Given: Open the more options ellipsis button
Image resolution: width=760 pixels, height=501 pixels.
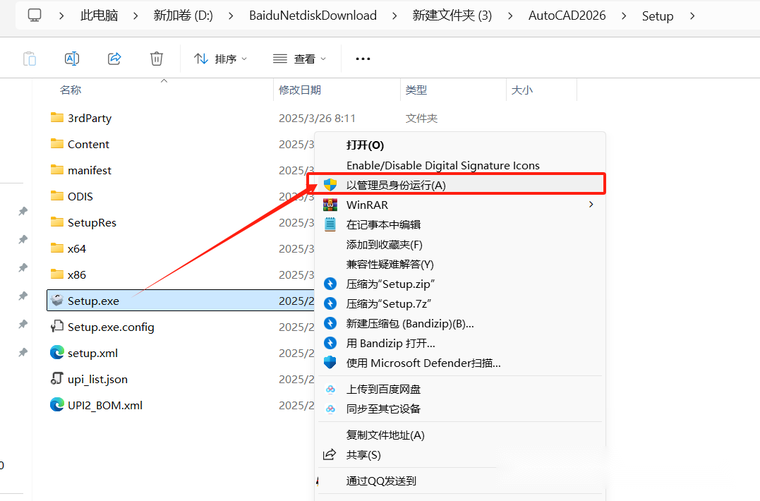Looking at the screenshot, I should (363, 59).
